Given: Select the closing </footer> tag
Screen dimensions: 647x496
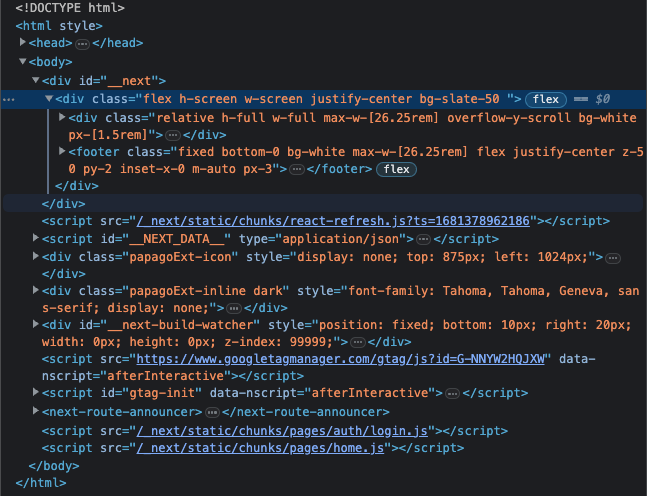Looking at the screenshot, I should (339, 169).
